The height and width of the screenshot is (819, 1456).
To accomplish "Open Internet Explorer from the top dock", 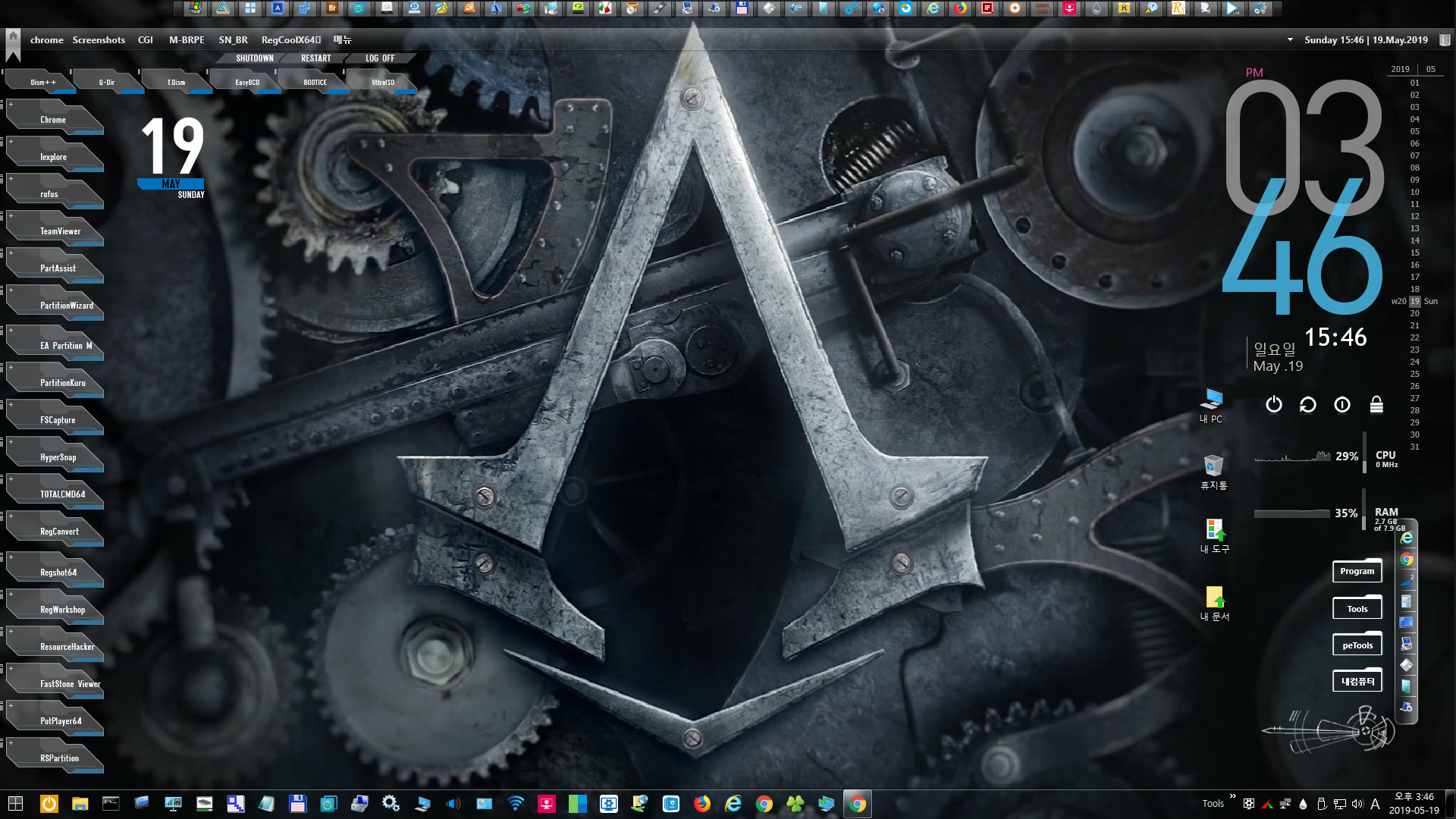I will [x=933, y=8].
